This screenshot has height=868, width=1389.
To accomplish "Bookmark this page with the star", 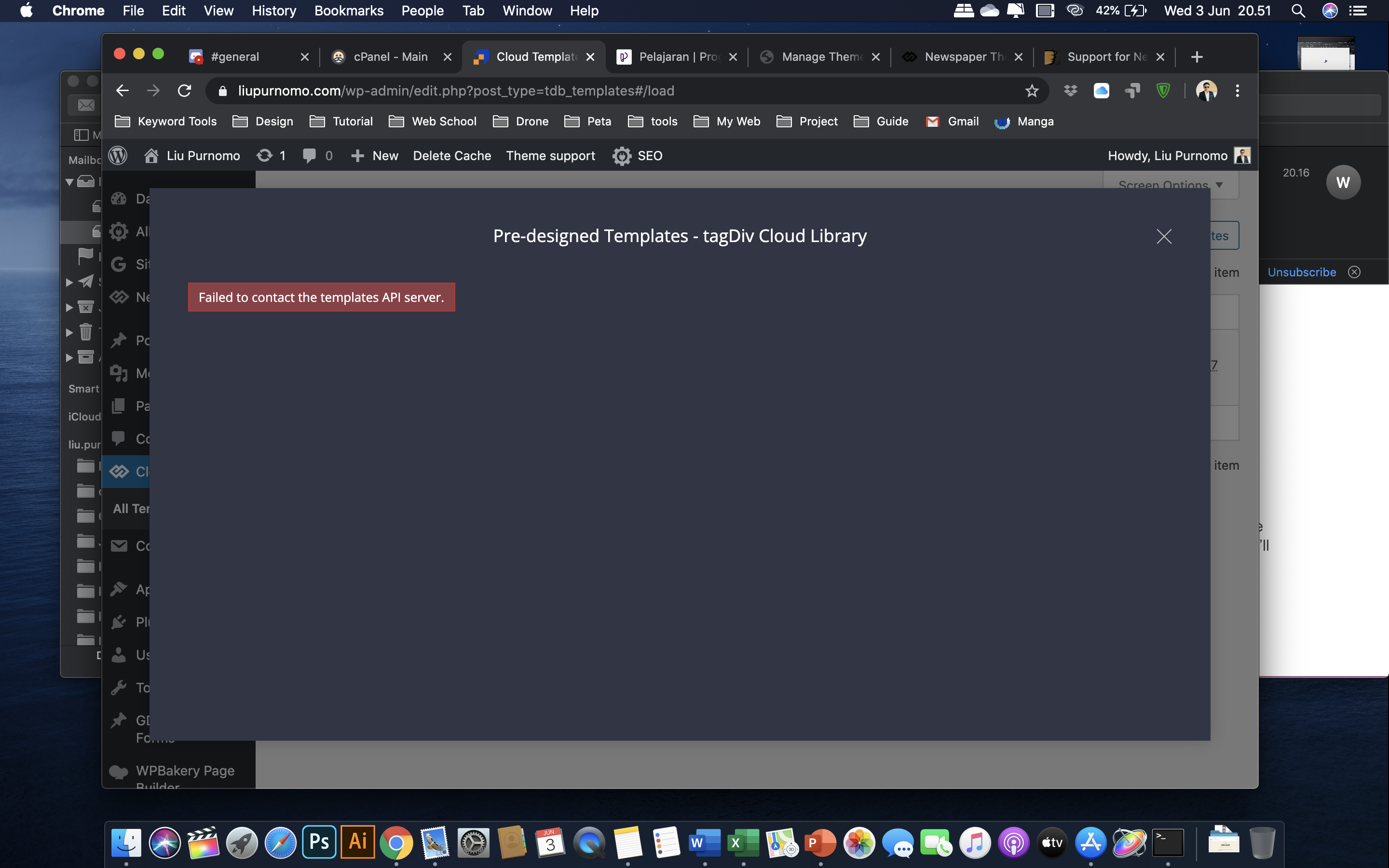I will tap(1032, 91).
